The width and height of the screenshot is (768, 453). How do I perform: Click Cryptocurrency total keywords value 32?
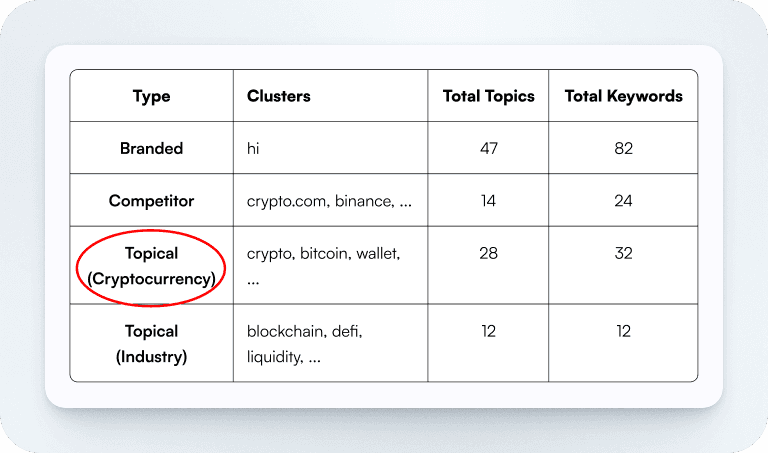[x=623, y=254]
